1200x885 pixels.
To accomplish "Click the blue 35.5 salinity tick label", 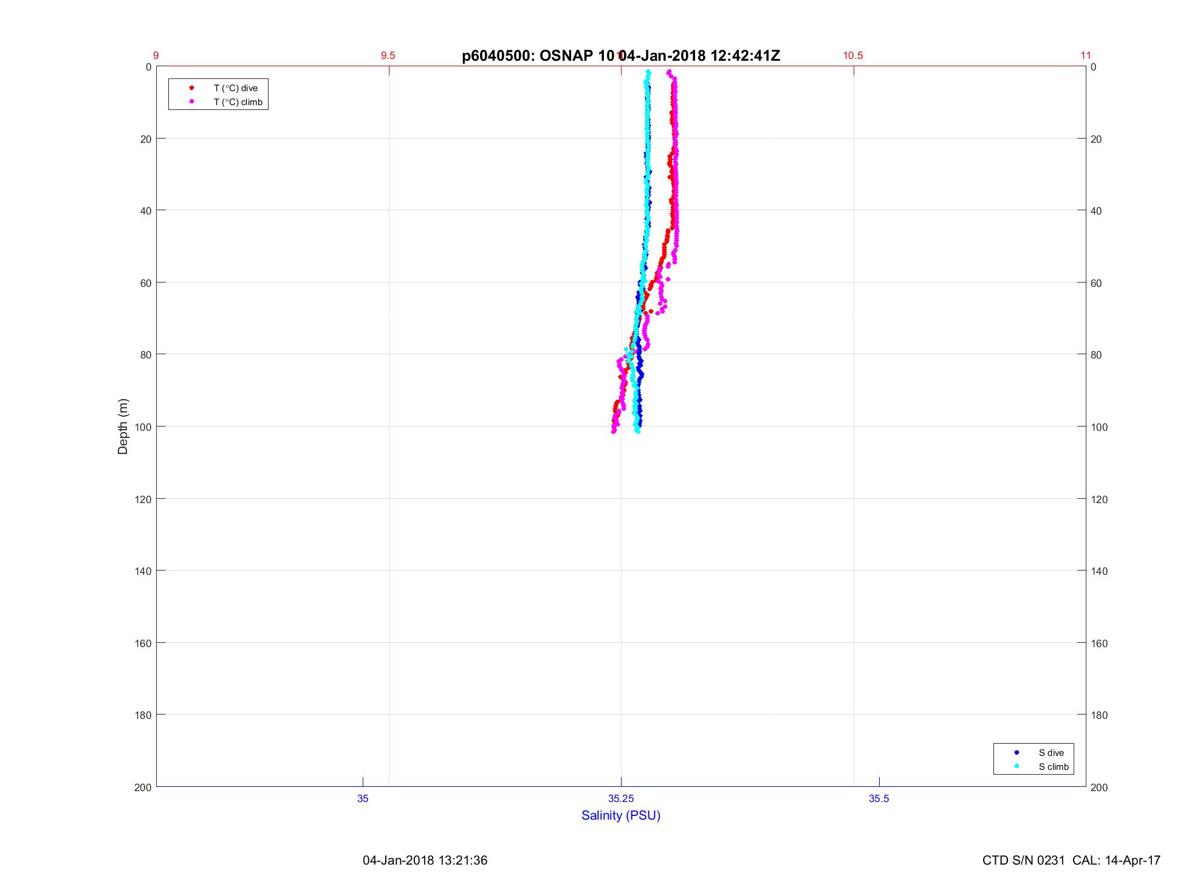I will [x=879, y=798].
